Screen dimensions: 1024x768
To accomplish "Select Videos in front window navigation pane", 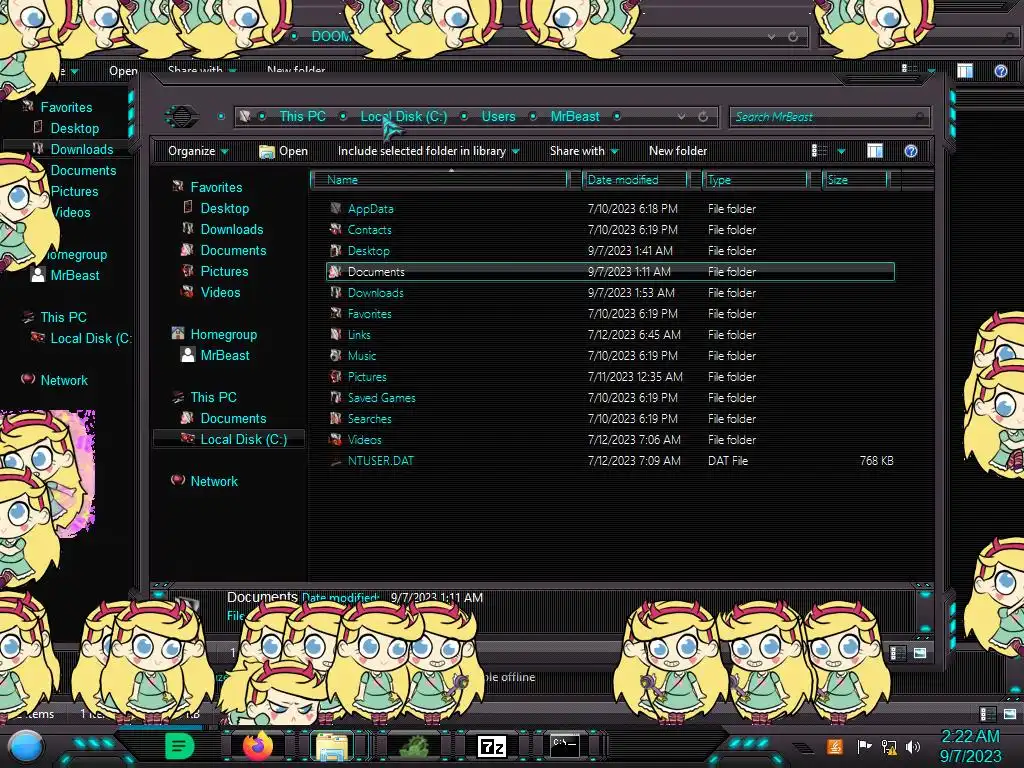I will (220, 292).
